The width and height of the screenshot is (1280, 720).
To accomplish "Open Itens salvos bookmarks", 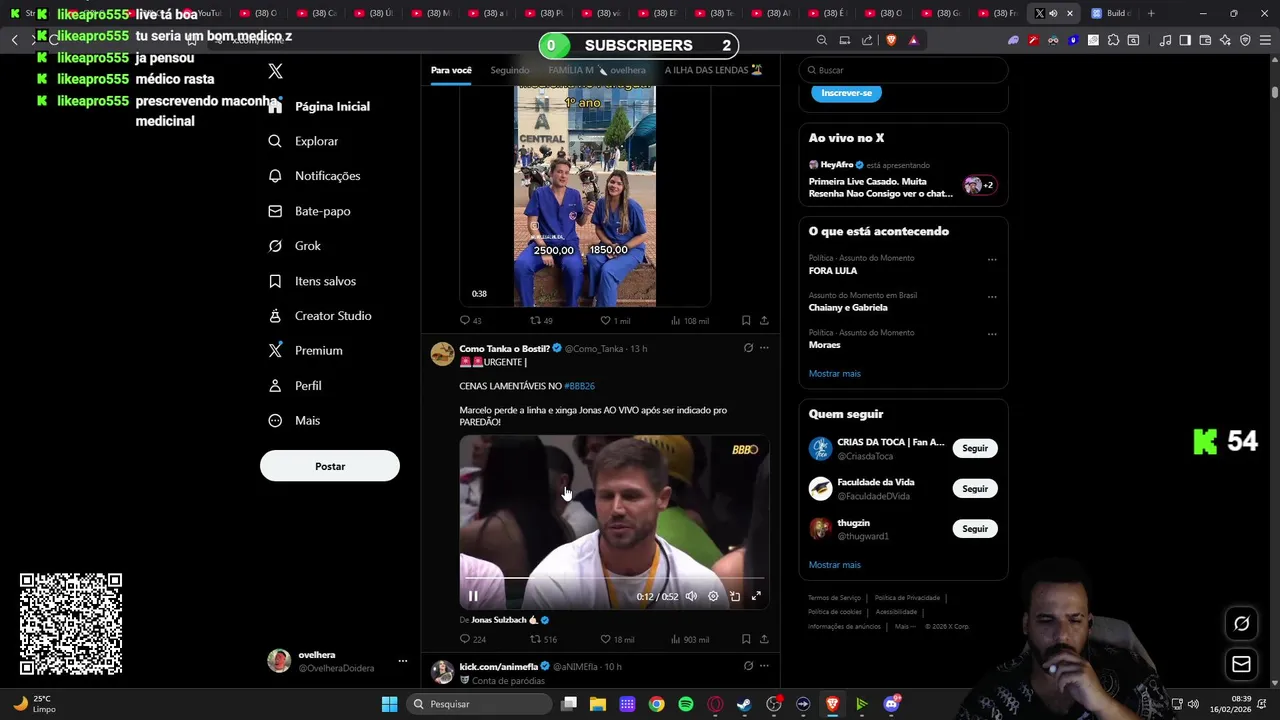I will 311,281.
